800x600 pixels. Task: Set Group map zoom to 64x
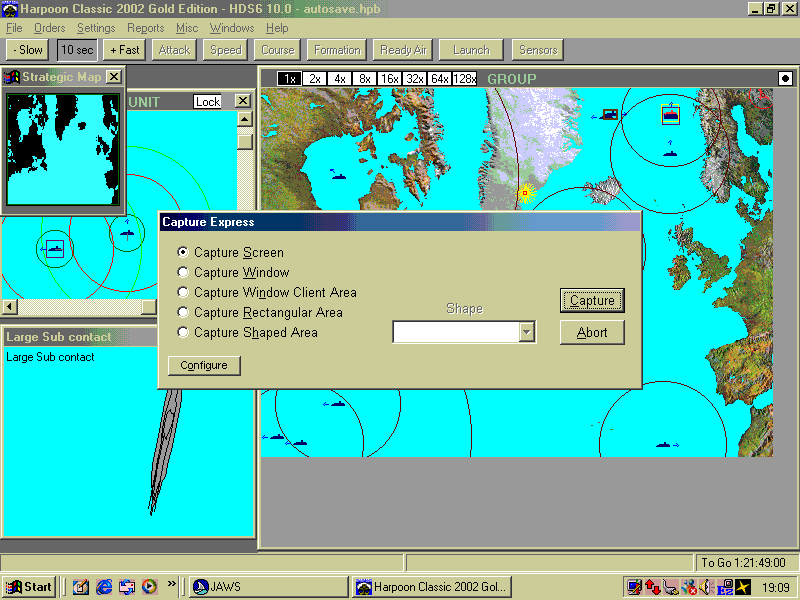[x=439, y=79]
